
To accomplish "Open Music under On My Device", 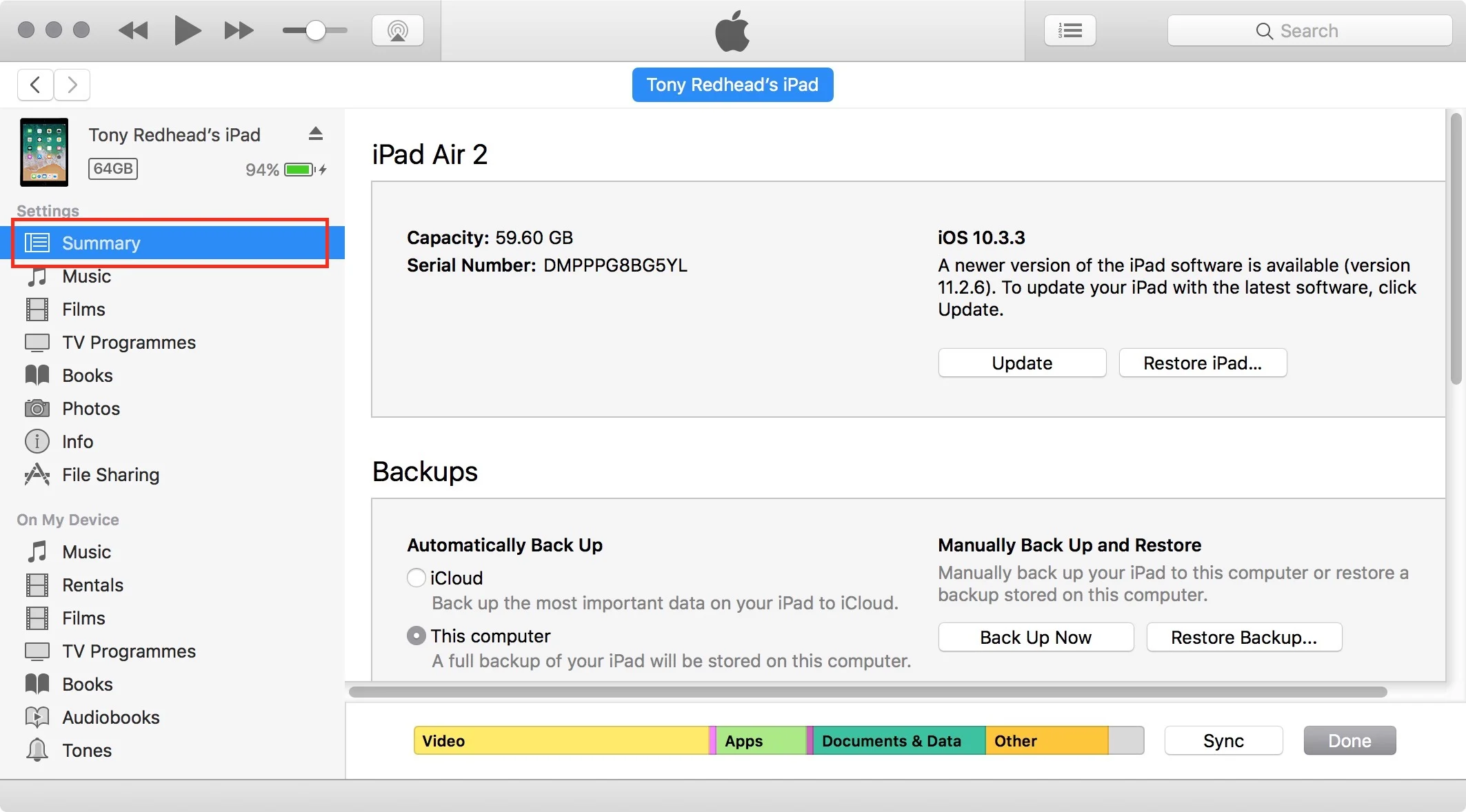I will (x=172, y=552).
